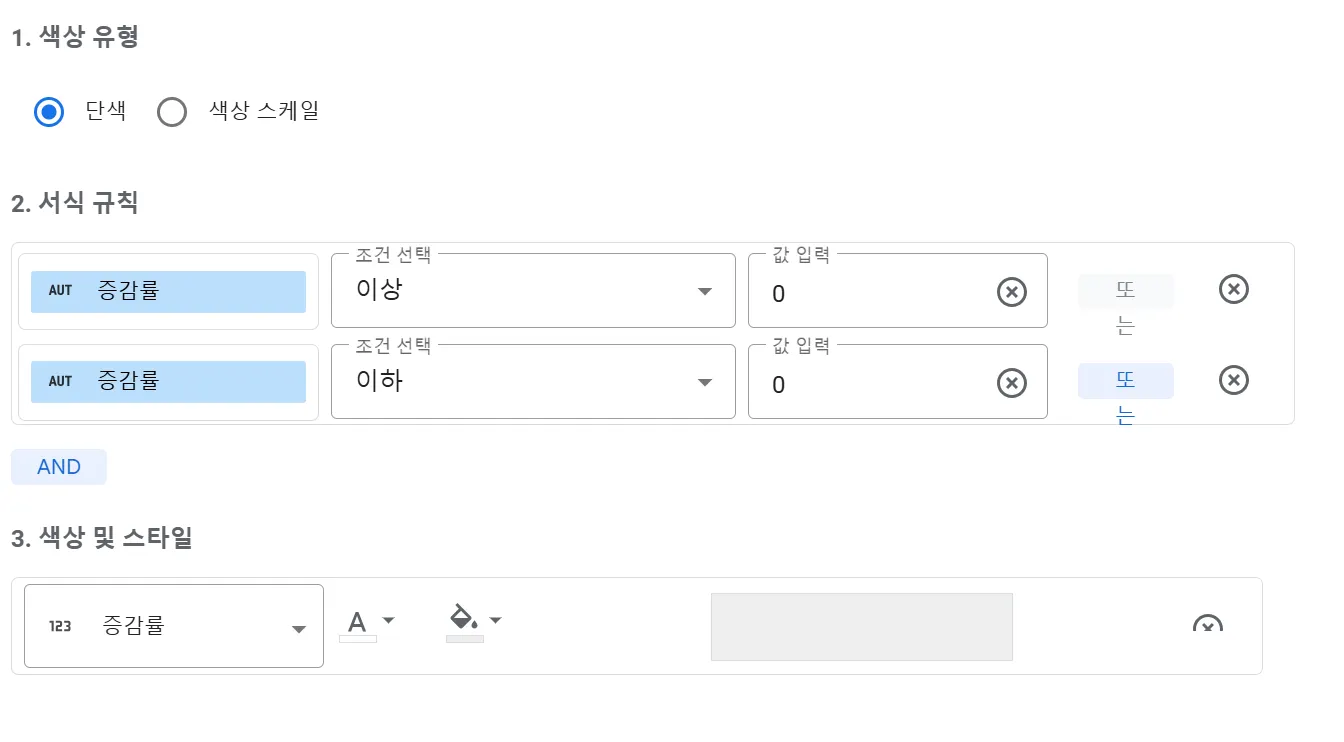
Task: Click the gray style preview box
Action: click(x=861, y=627)
